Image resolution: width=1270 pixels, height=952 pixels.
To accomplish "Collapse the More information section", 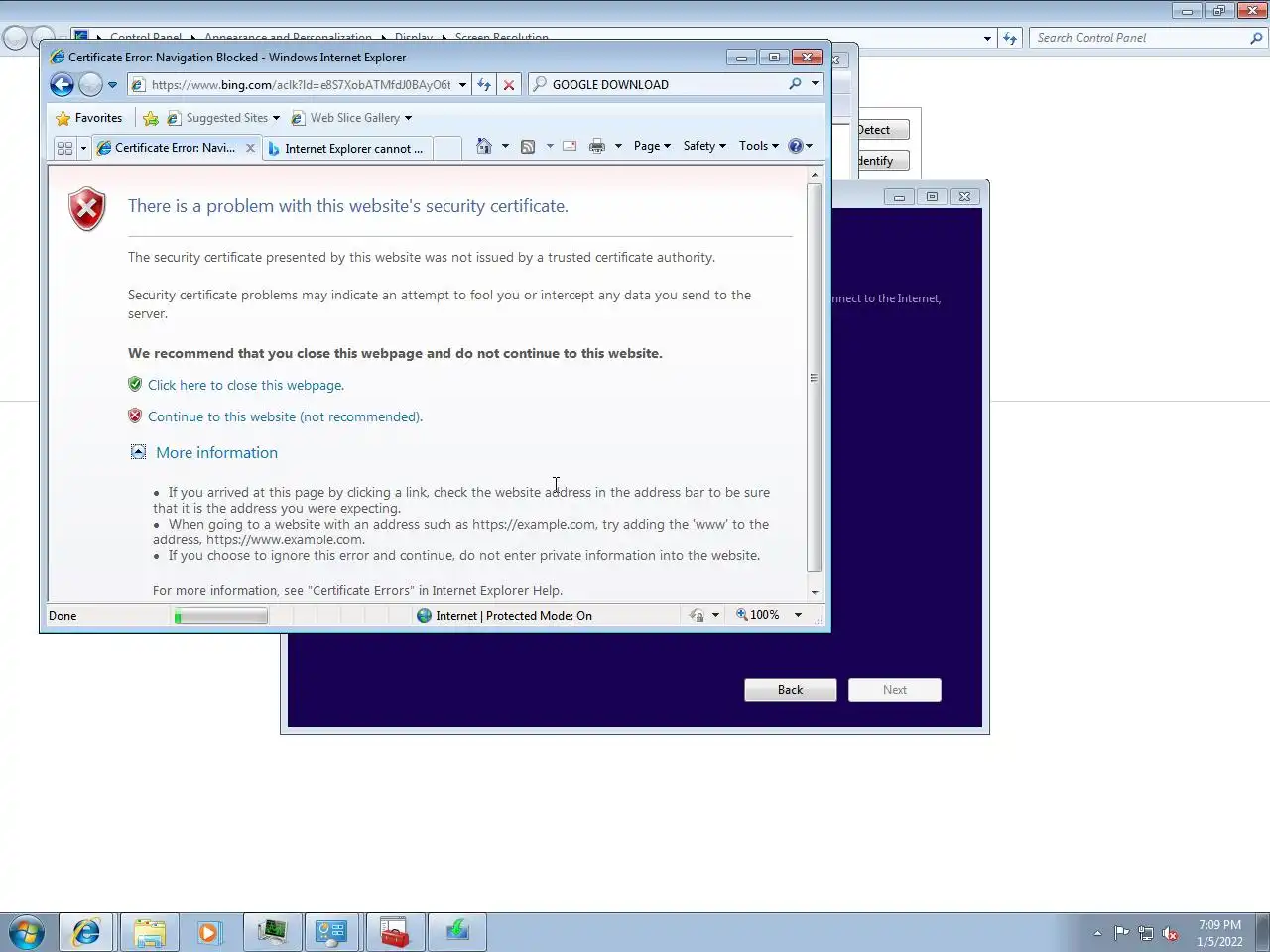I will 138,452.
